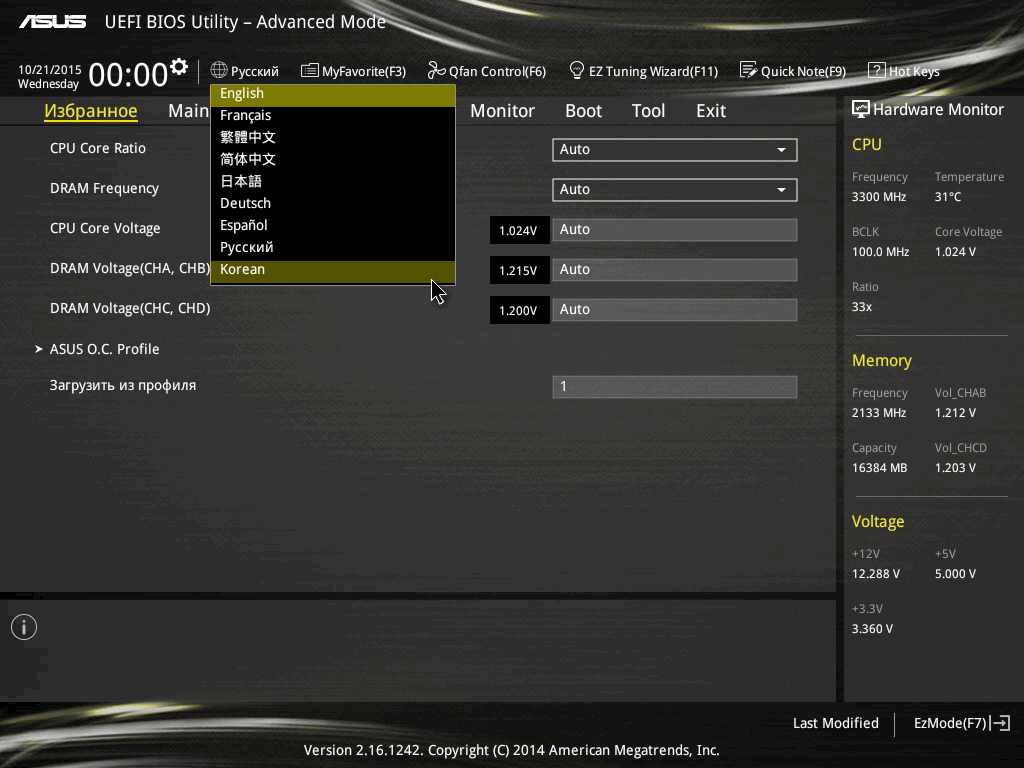The height and width of the screenshot is (768, 1024).
Task: Click the 00:00 clock display
Action: point(128,74)
